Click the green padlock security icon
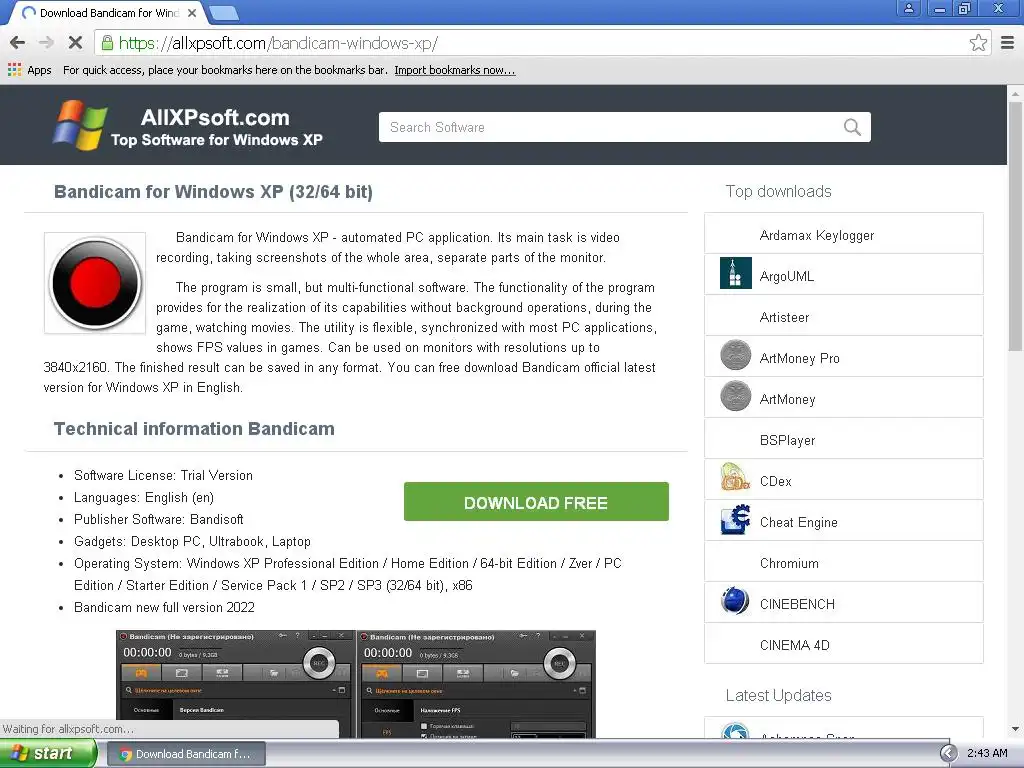 (x=107, y=43)
